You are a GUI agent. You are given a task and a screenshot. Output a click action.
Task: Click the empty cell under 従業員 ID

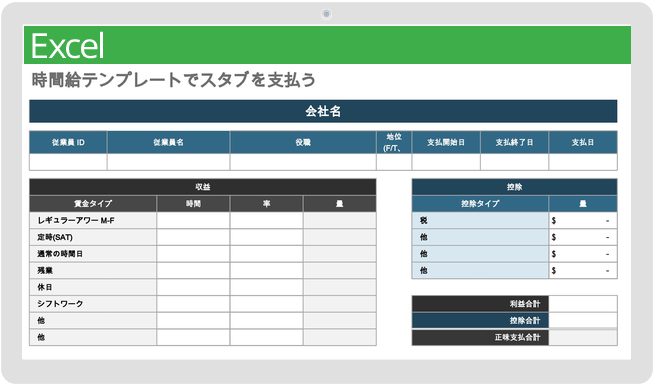68,162
